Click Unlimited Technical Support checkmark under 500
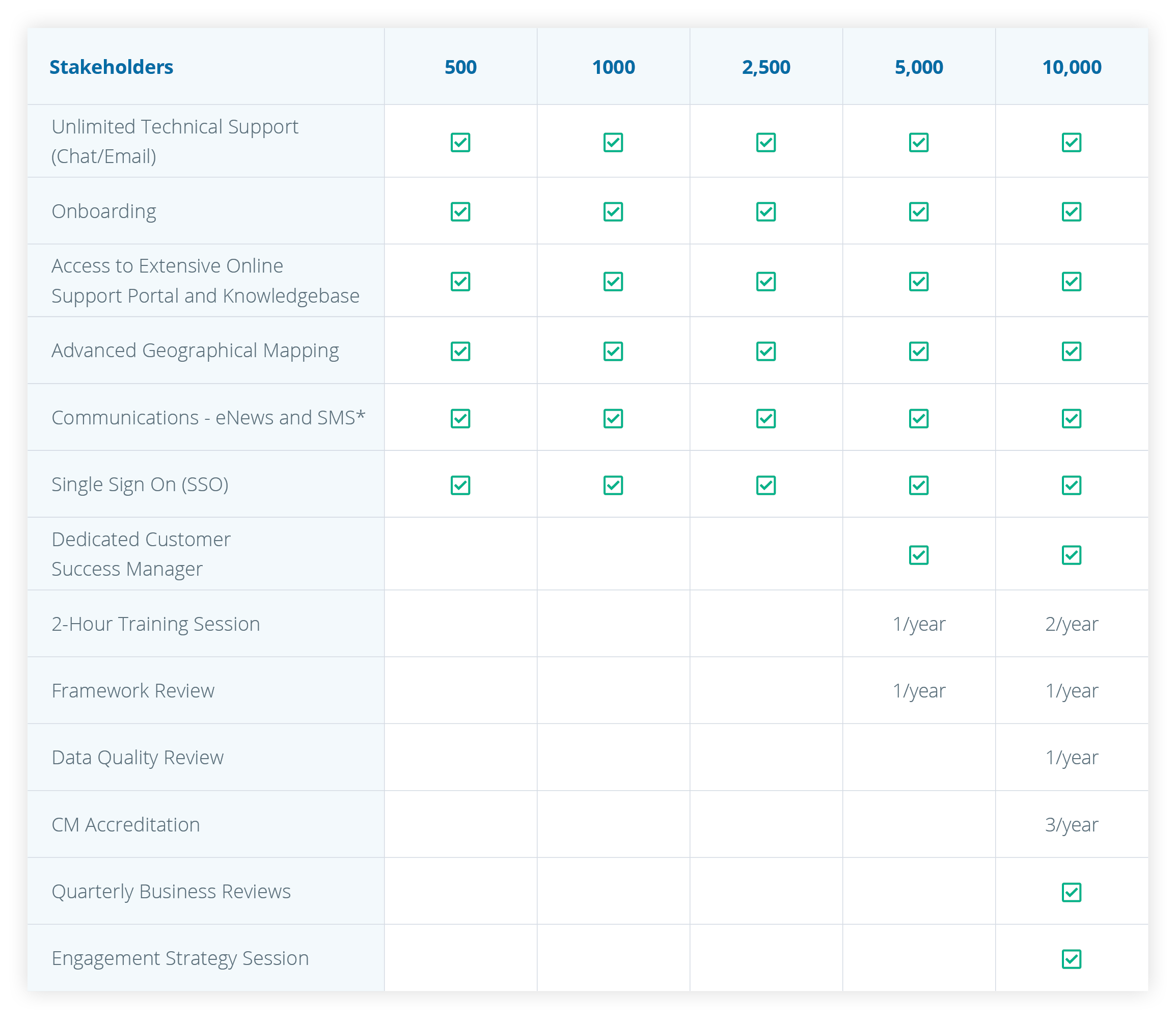The width and height of the screenshot is (1176, 1020). 460,142
